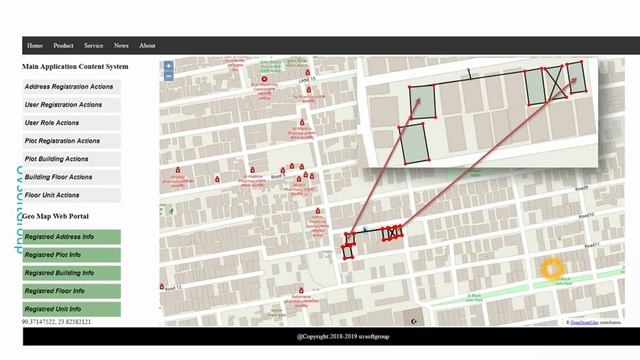Open the Service menu item
This screenshot has width=640, height=360.
pyautogui.click(x=93, y=46)
